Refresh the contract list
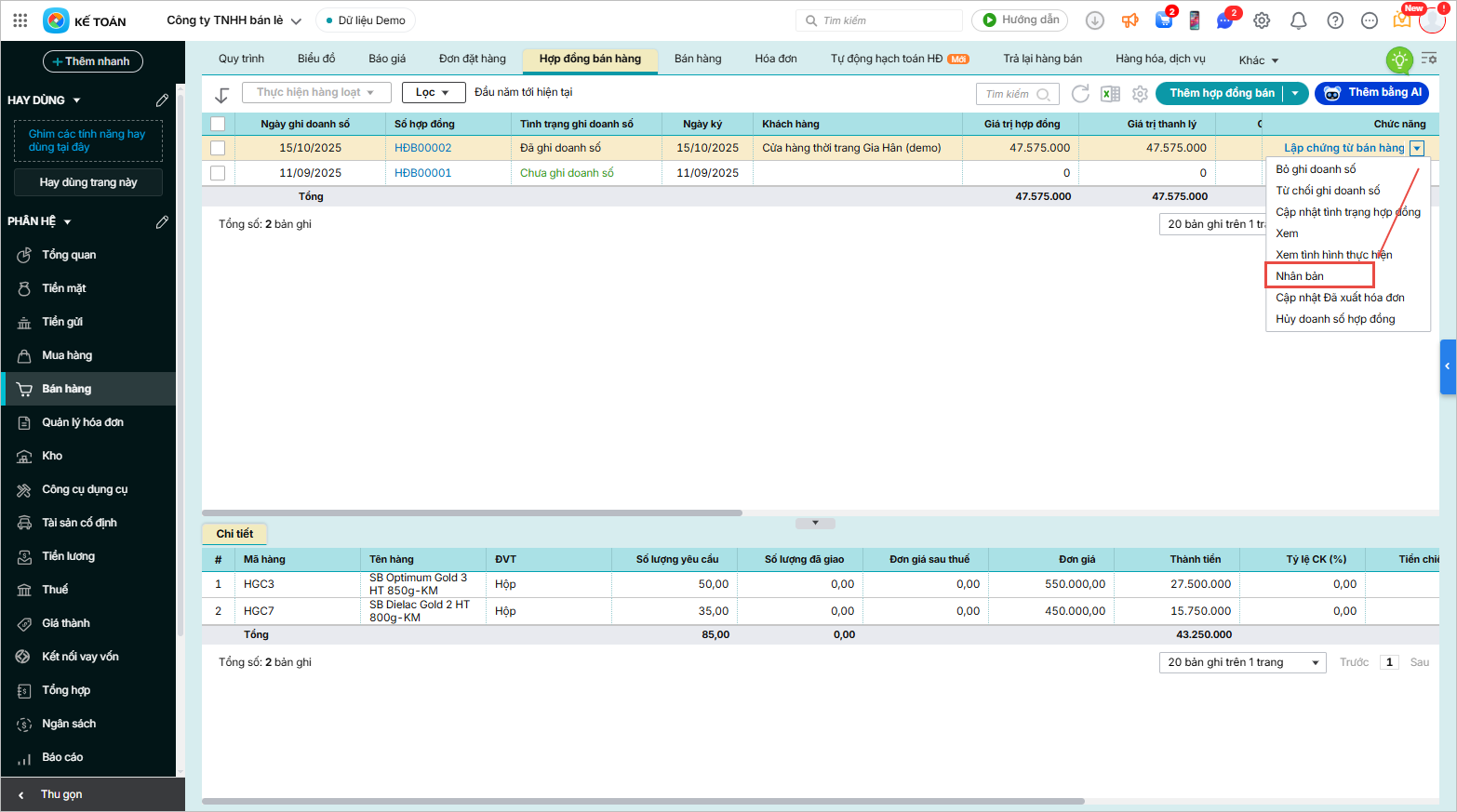This screenshot has height=812, width=1457. click(1080, 94)
